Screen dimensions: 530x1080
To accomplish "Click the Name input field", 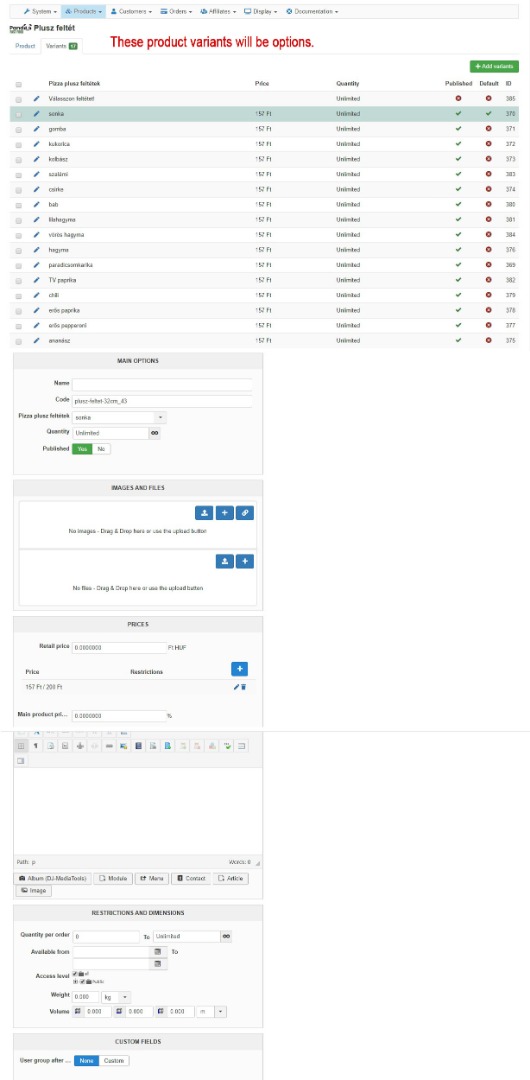I will pos(162,384).
